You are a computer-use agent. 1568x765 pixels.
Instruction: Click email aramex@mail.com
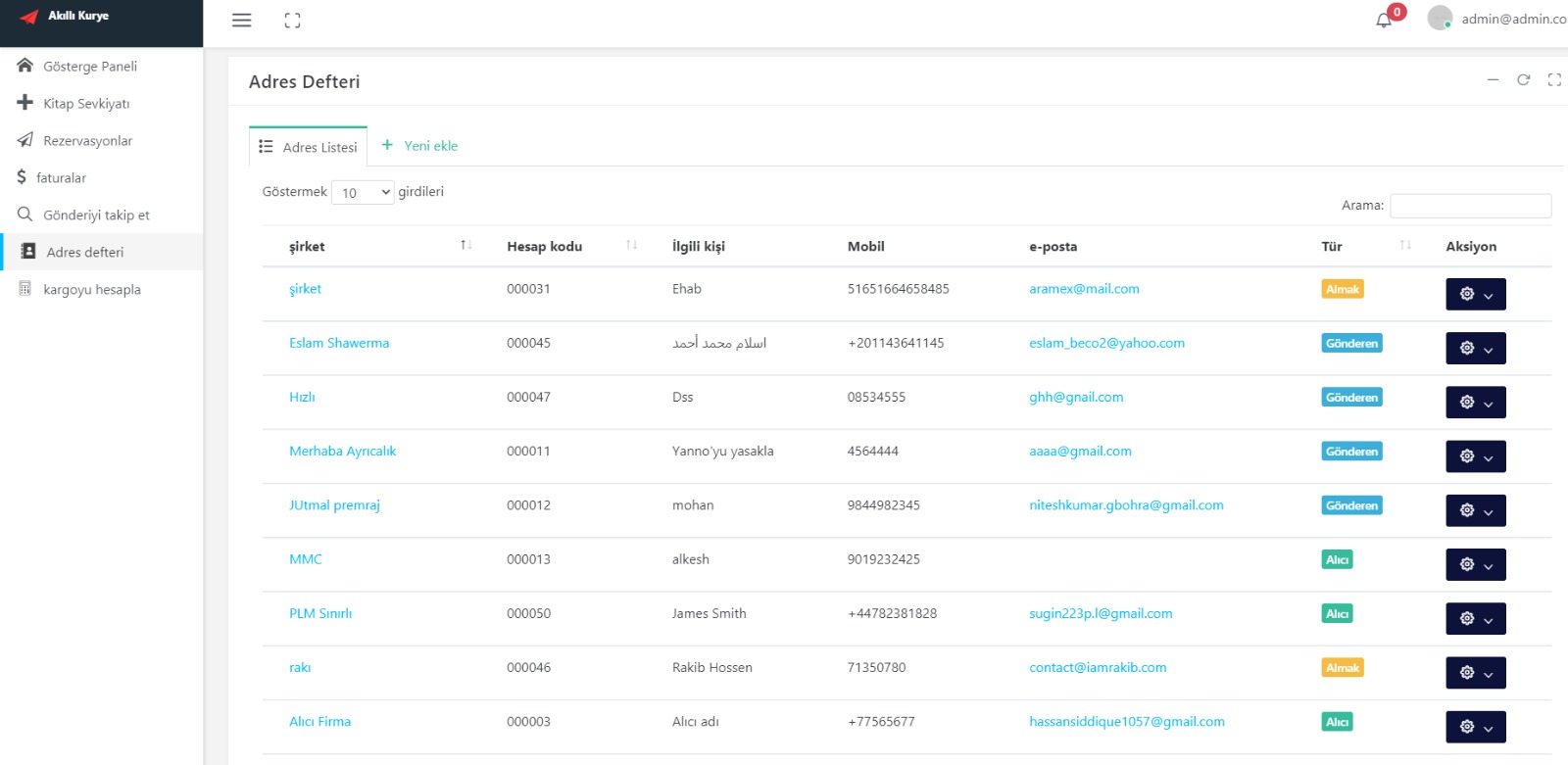point(1084,289)
